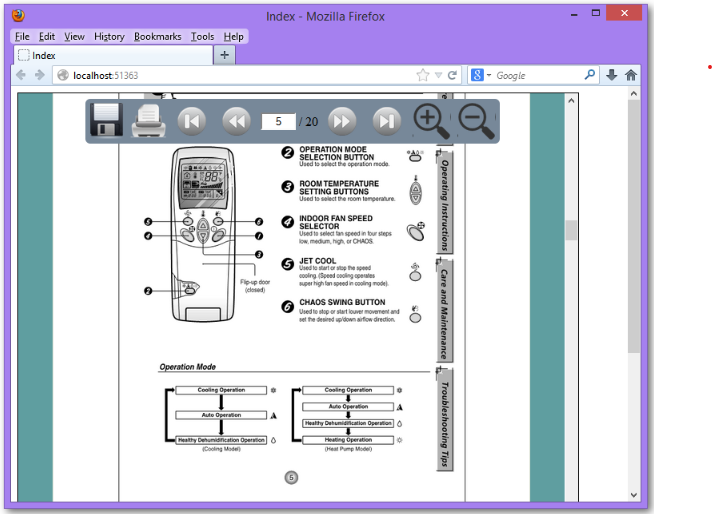
Task: Click the JET COOL heading
Action: point(317,261)
